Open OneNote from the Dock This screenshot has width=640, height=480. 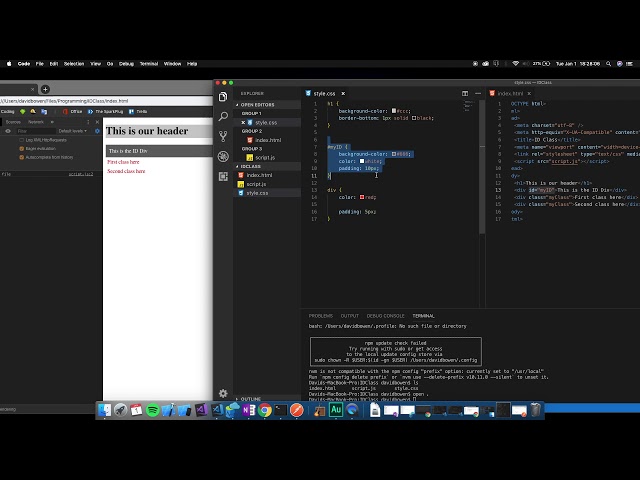(249, 410)
